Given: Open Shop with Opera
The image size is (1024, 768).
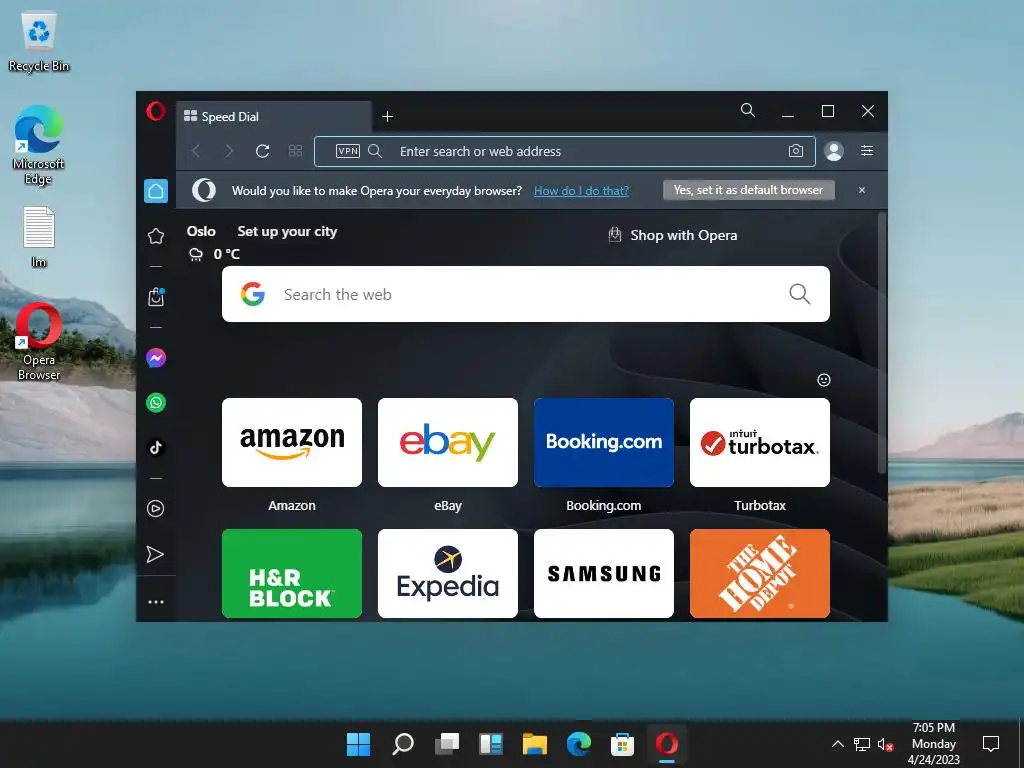Looking at the screenshot, I should click(673, 235).
